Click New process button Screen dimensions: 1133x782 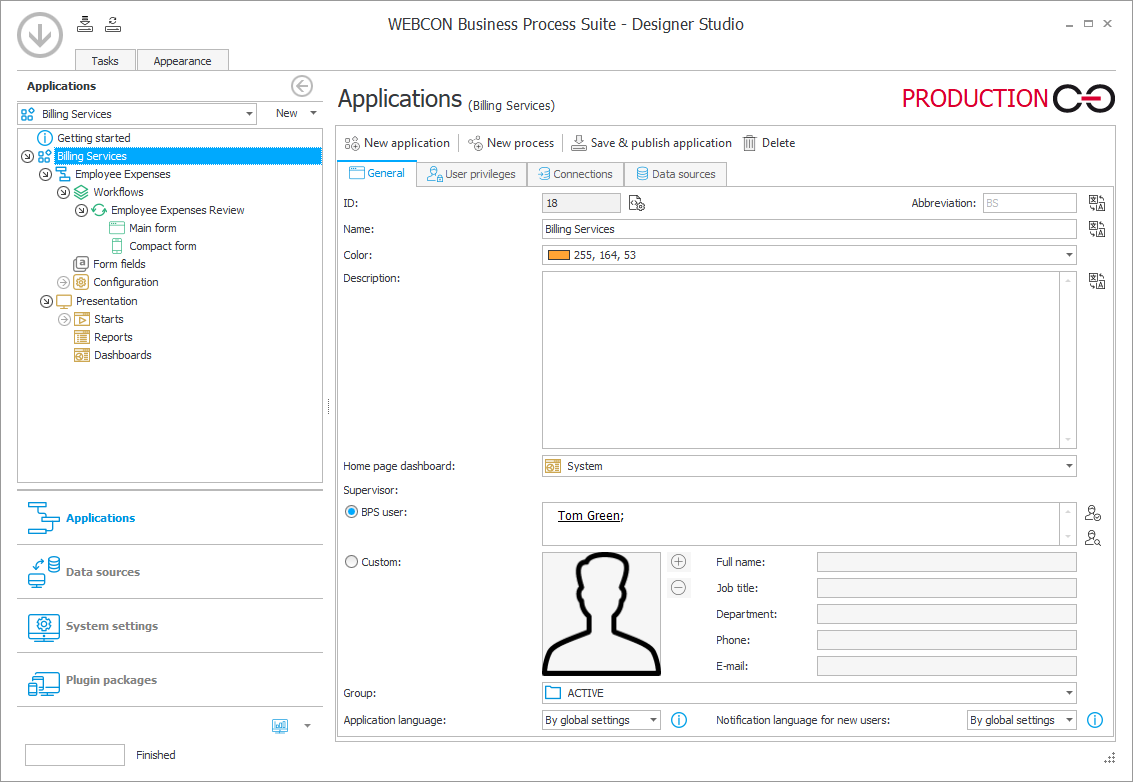(511, 143)
